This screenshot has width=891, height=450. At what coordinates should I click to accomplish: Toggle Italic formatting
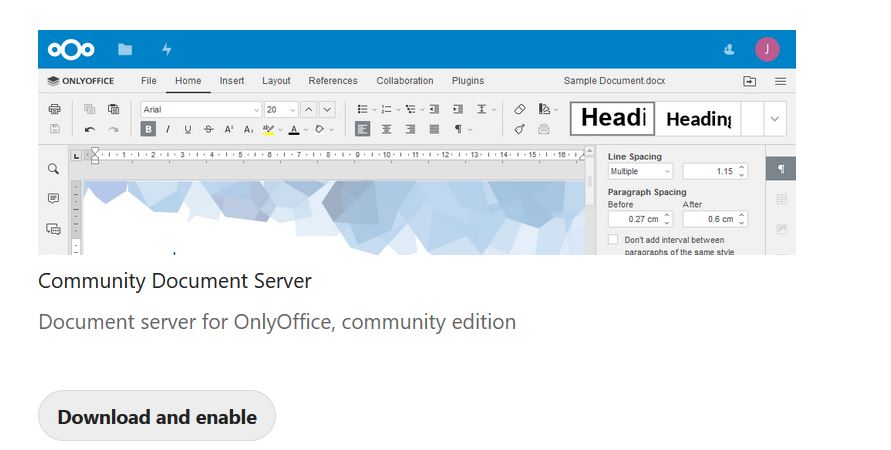coord(168,130)
